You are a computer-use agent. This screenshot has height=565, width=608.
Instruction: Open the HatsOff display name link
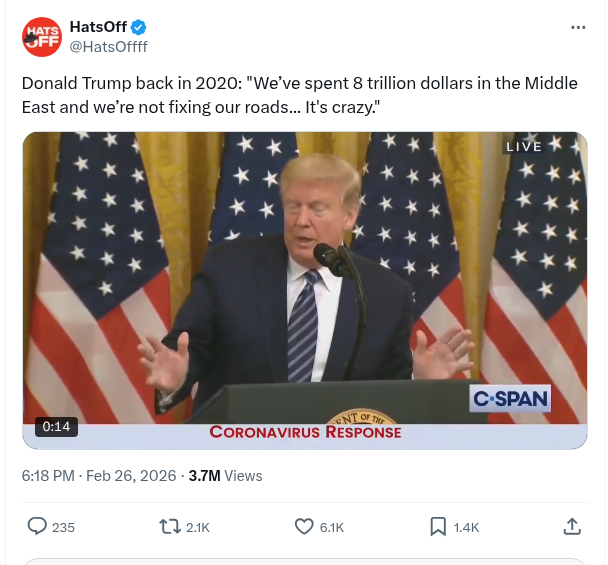click(98, 27)
